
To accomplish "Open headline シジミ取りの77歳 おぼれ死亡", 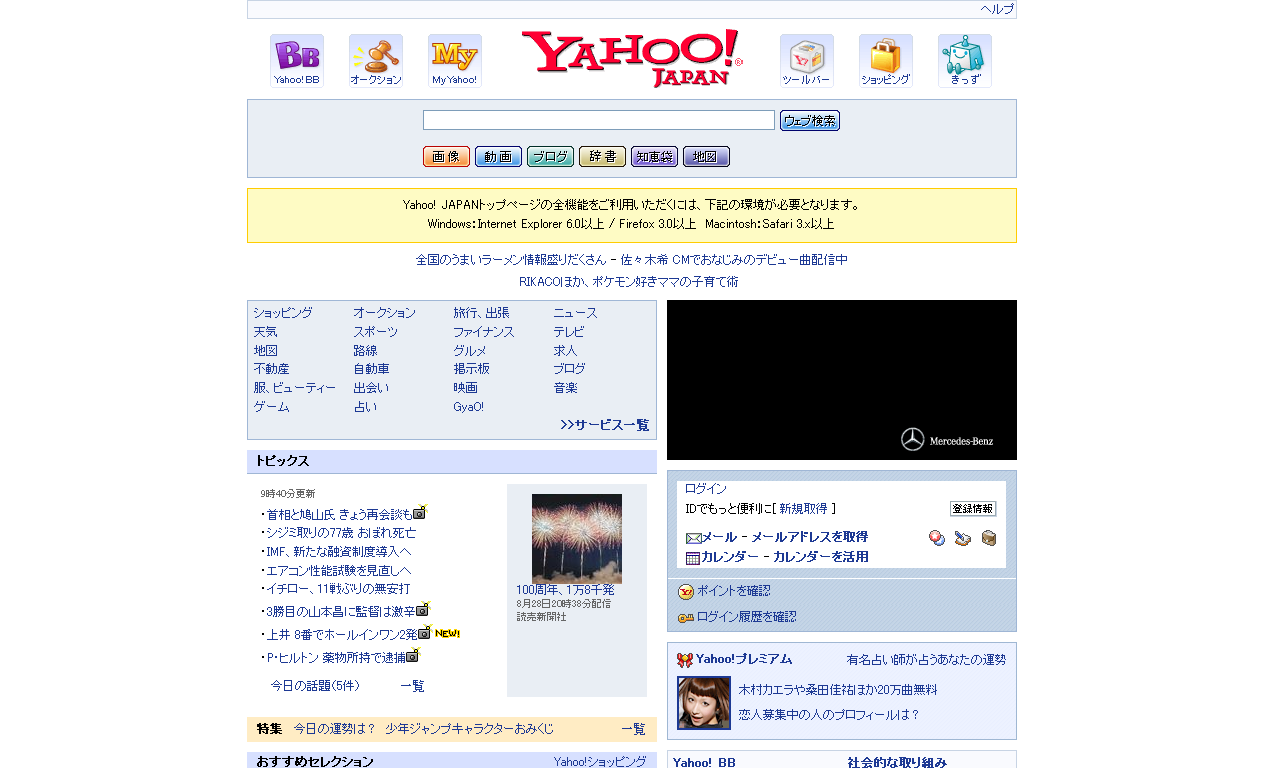I will [341, 533].
